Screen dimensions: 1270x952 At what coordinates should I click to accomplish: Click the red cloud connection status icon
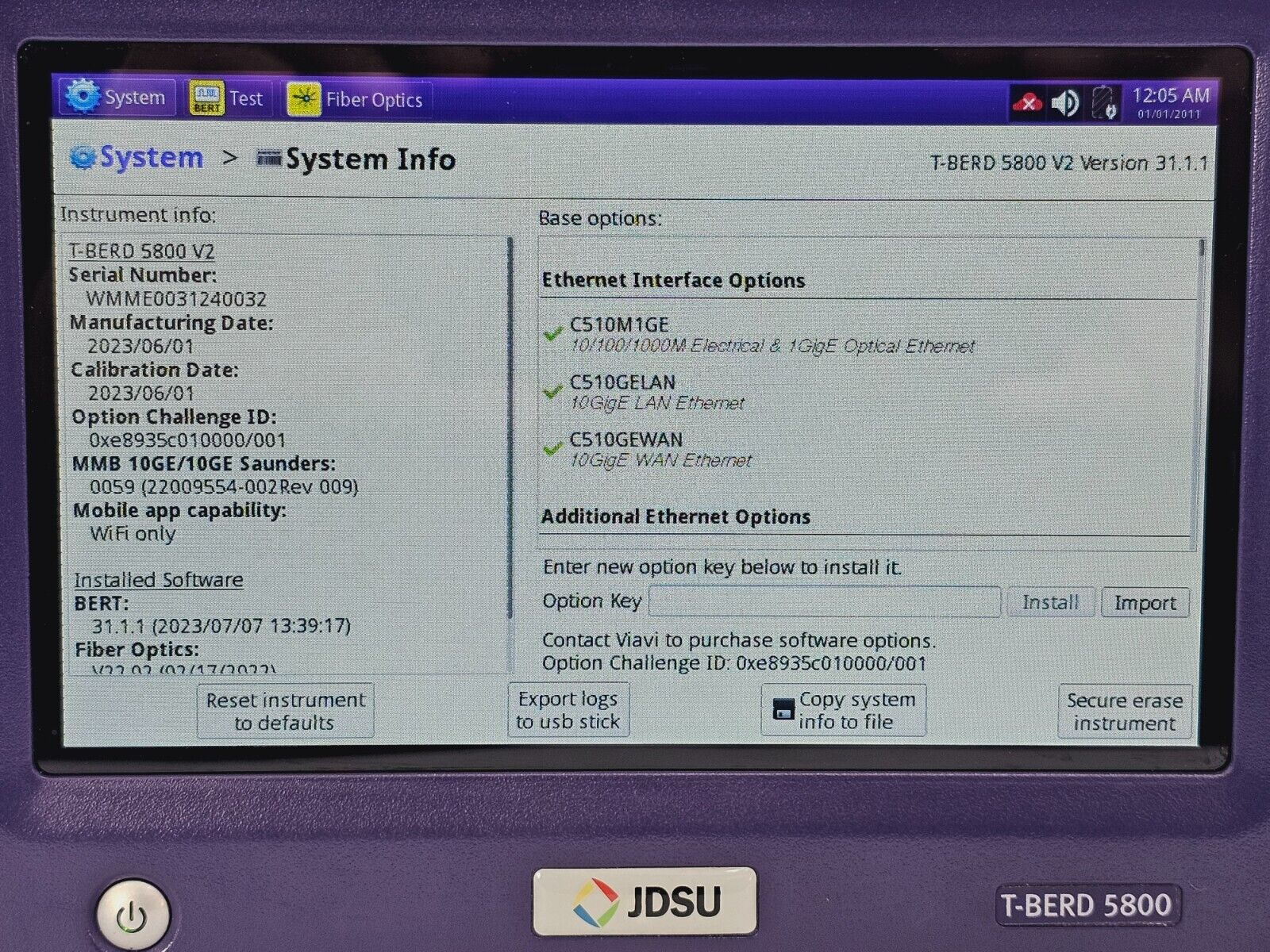[1027, 103]
